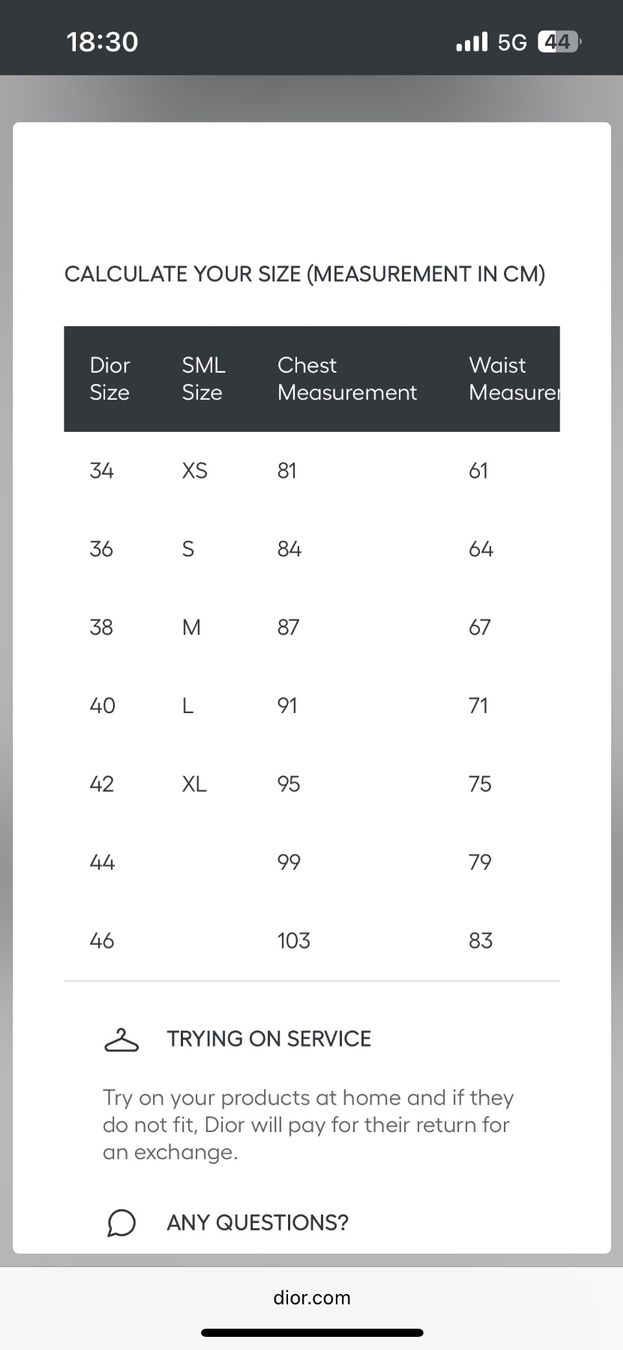Viewport: 623px width, 1350px height.
Task: Tap the battery indicator in status bar
Action: click(x=559, y=42)
